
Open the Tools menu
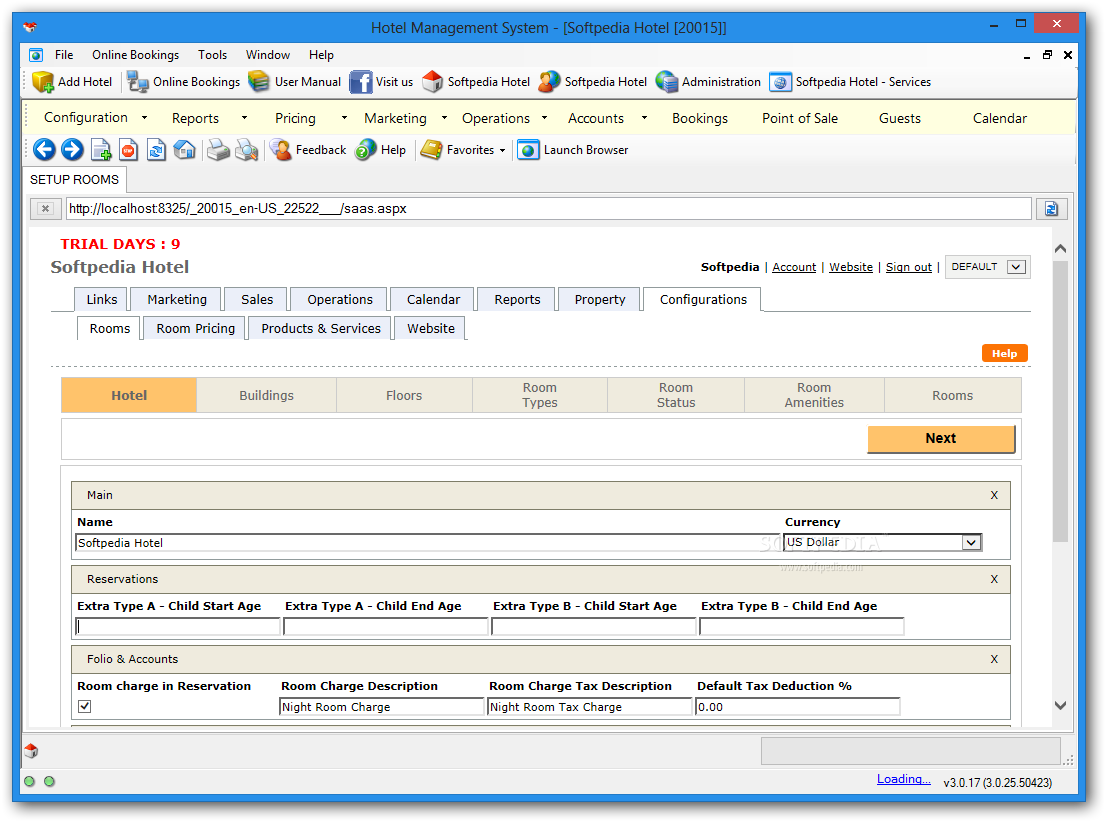coord(212,55)
